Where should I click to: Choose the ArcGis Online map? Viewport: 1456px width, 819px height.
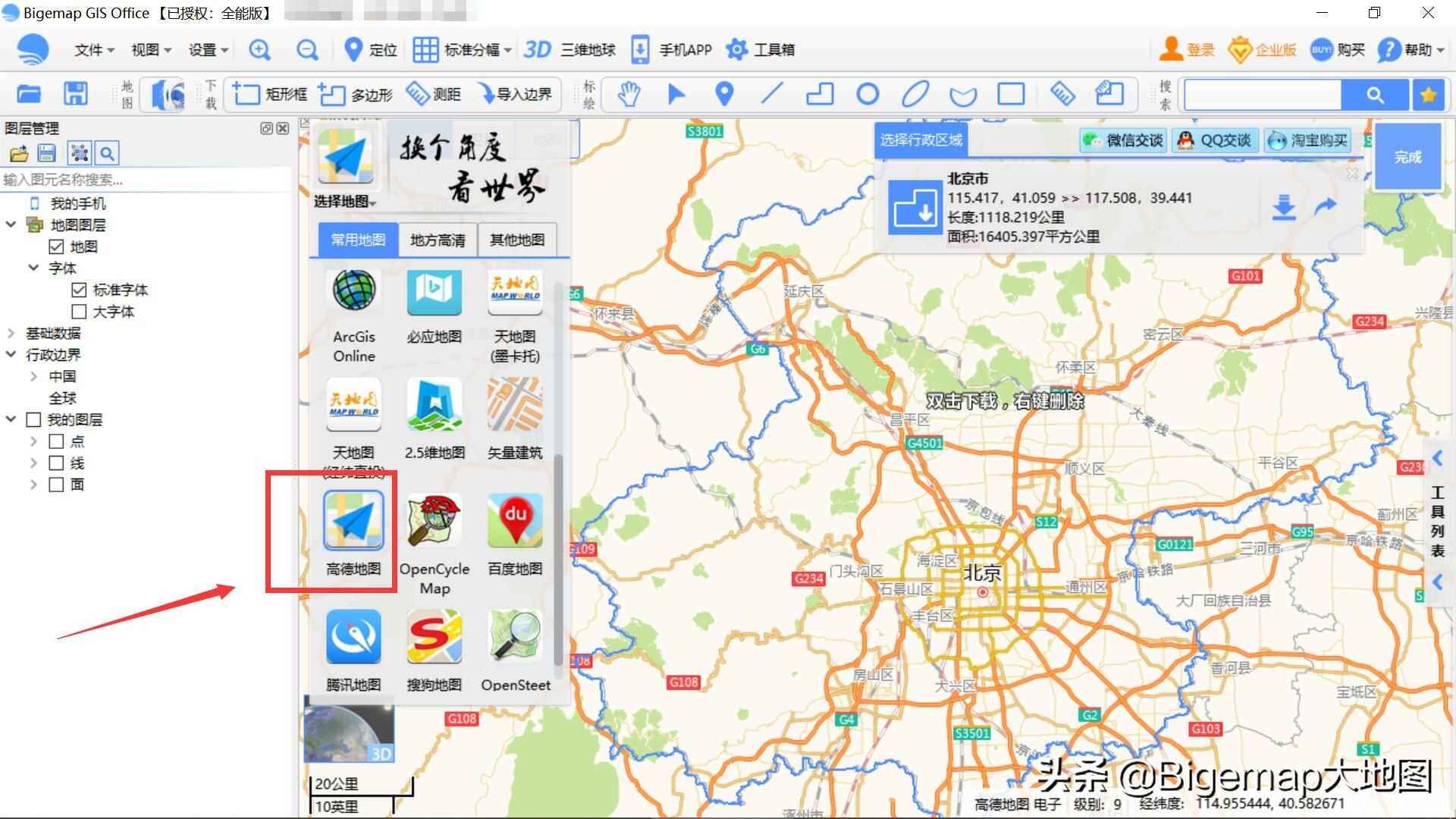pos(353,292)
